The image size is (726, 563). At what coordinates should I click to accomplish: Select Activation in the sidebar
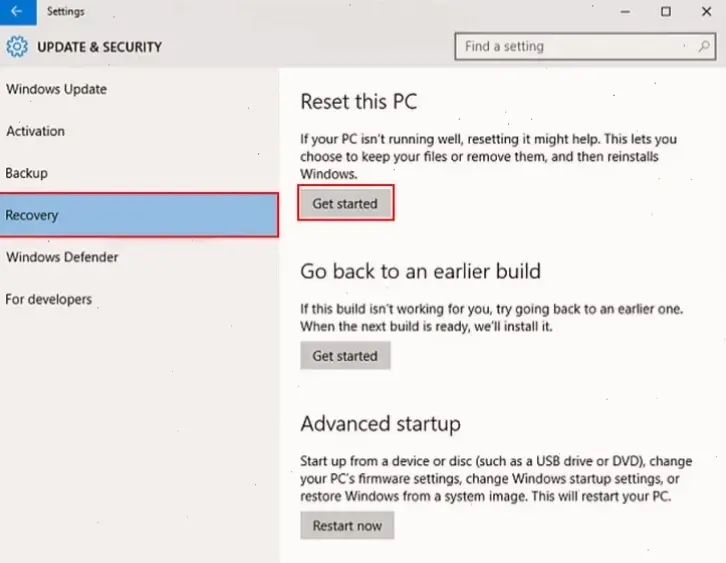click(x=36, y=131)
